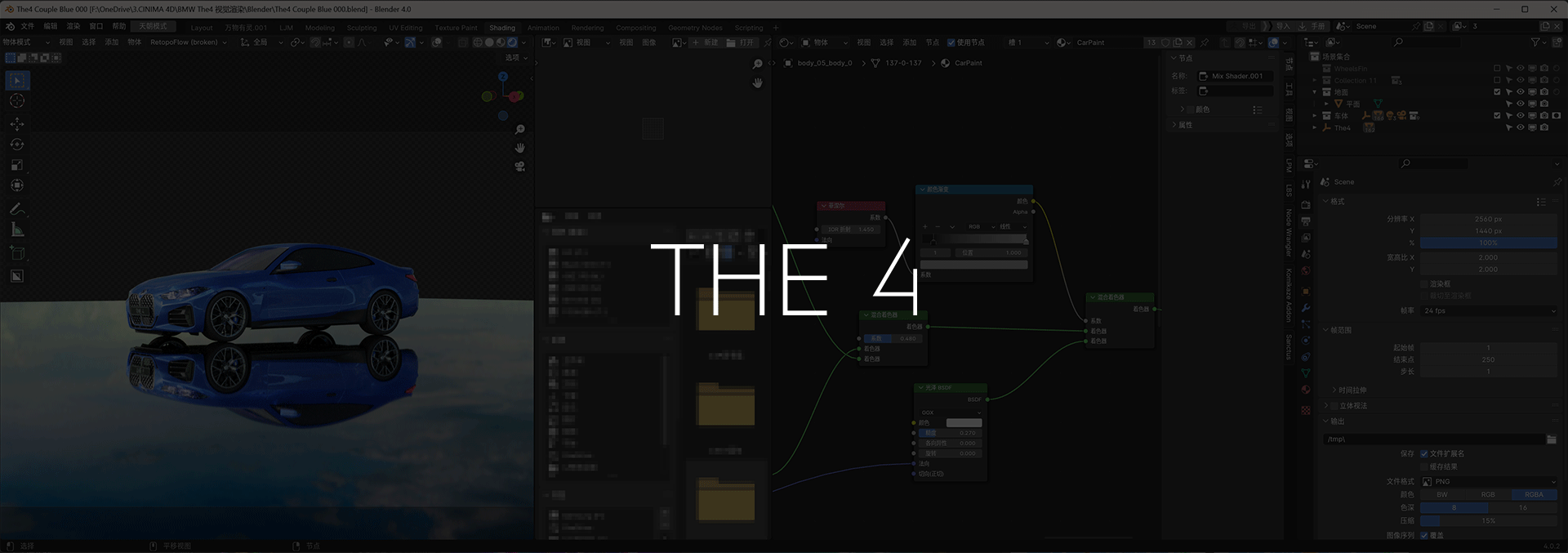Click the 天朝模式 button
The width and height of the screenshot is (1568, 553).
pos(153,26)
